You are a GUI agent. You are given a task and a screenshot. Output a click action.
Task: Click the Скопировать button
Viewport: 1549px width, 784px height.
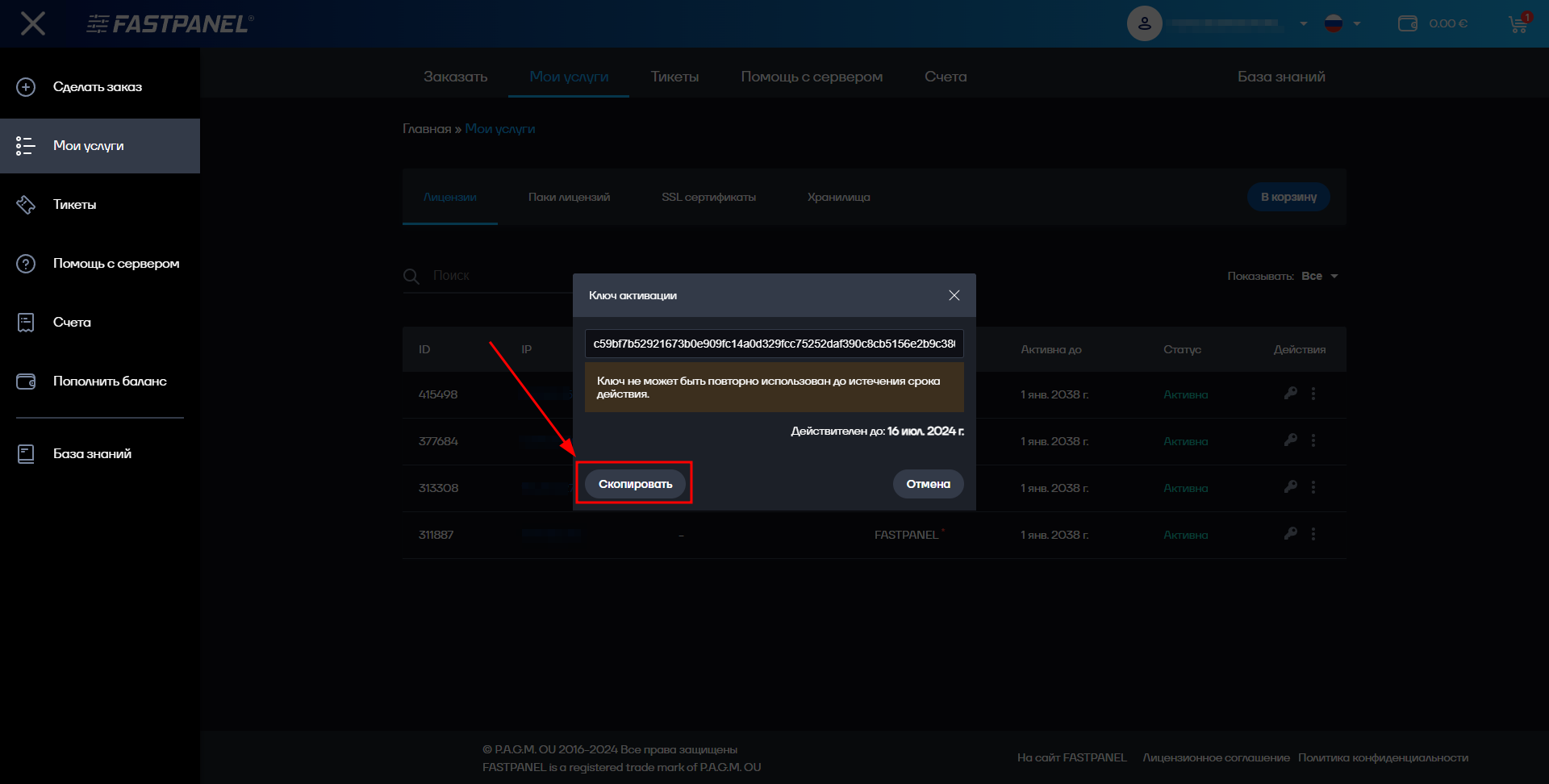pyautogui.click(x=634, y=483)
